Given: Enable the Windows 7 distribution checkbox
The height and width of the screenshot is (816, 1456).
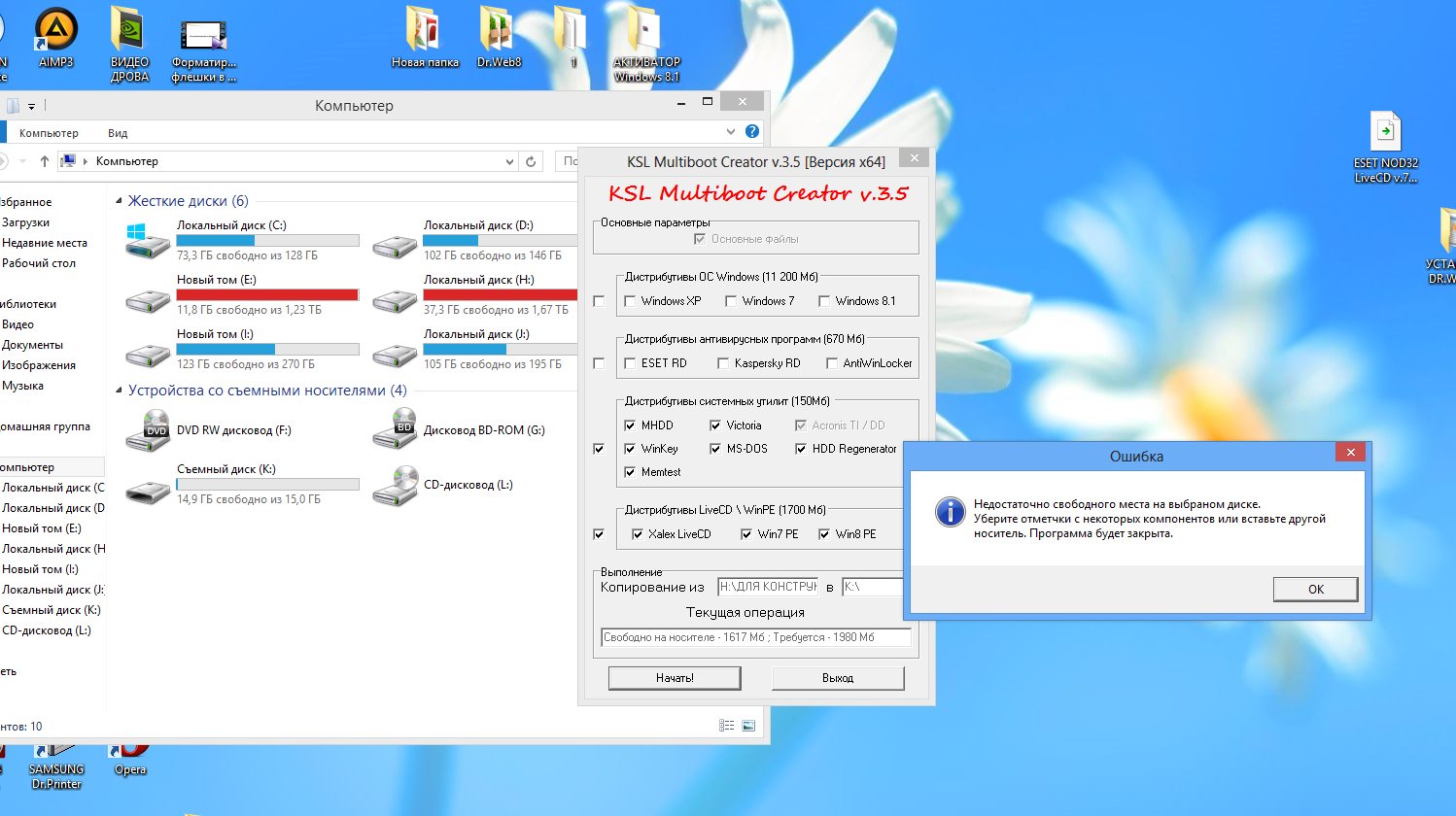Looking at the screenshot, I should click(x=731, y=301).
